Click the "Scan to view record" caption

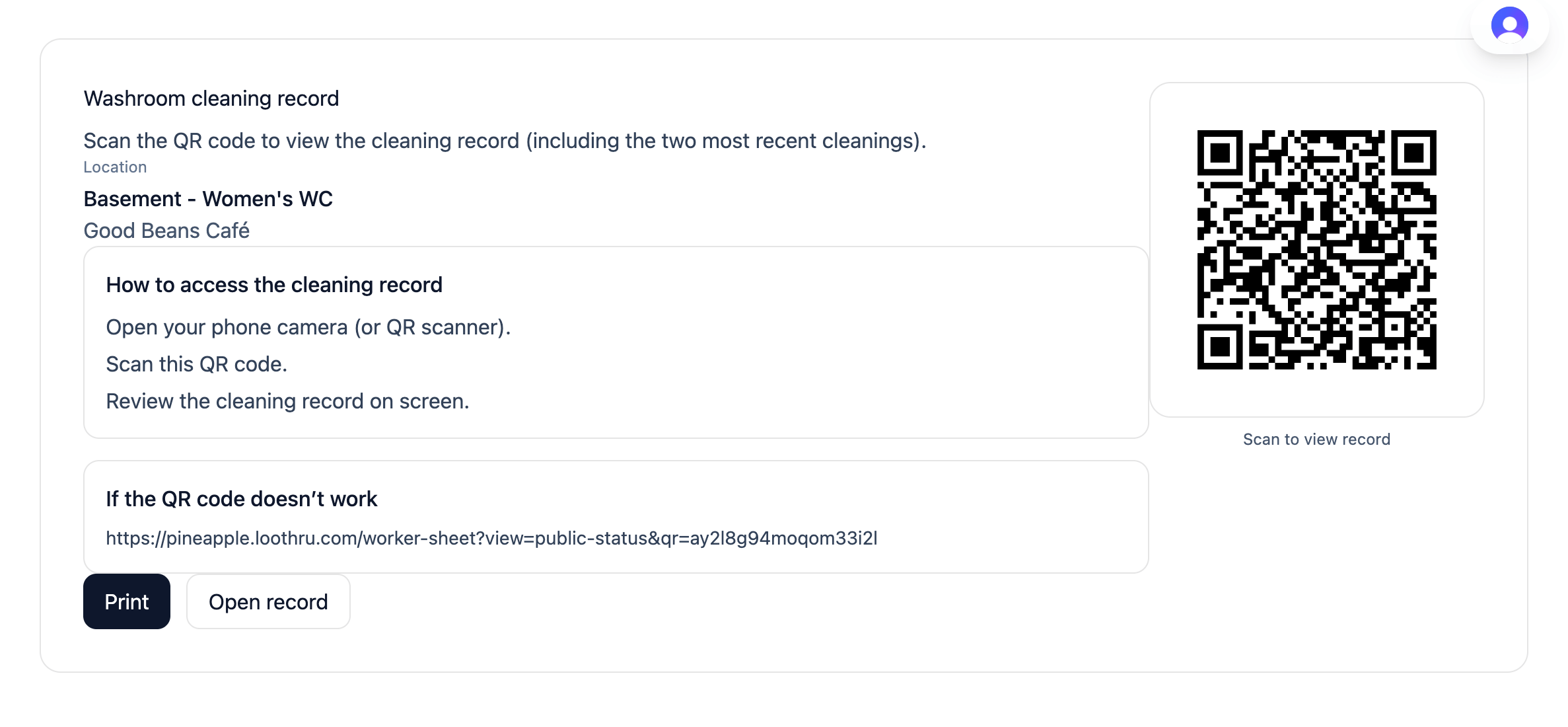pyautogui.click(x=1316, y=440)
